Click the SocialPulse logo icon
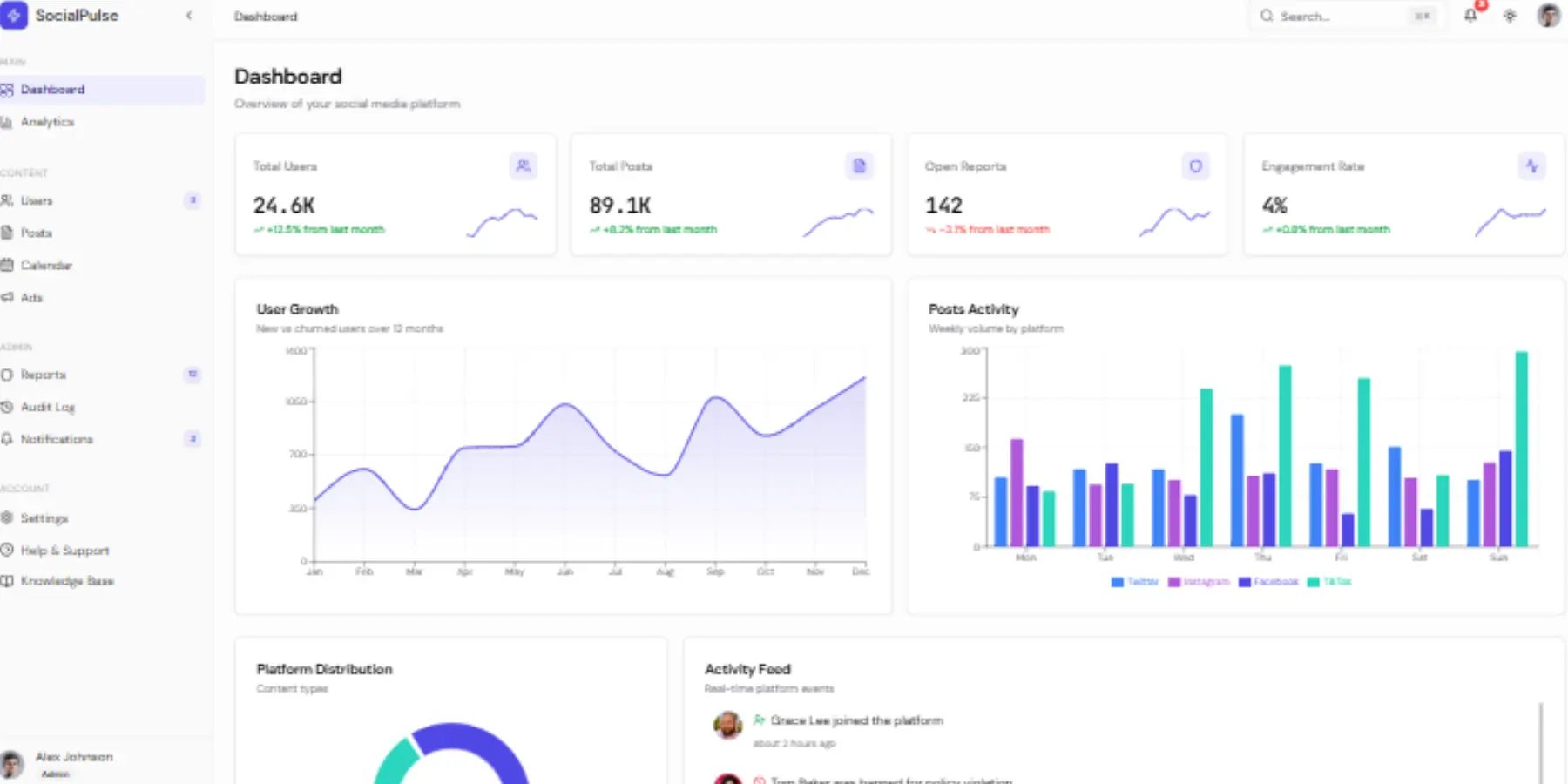The height and width of the screenshot is (784, 1568). coord(13,16)
